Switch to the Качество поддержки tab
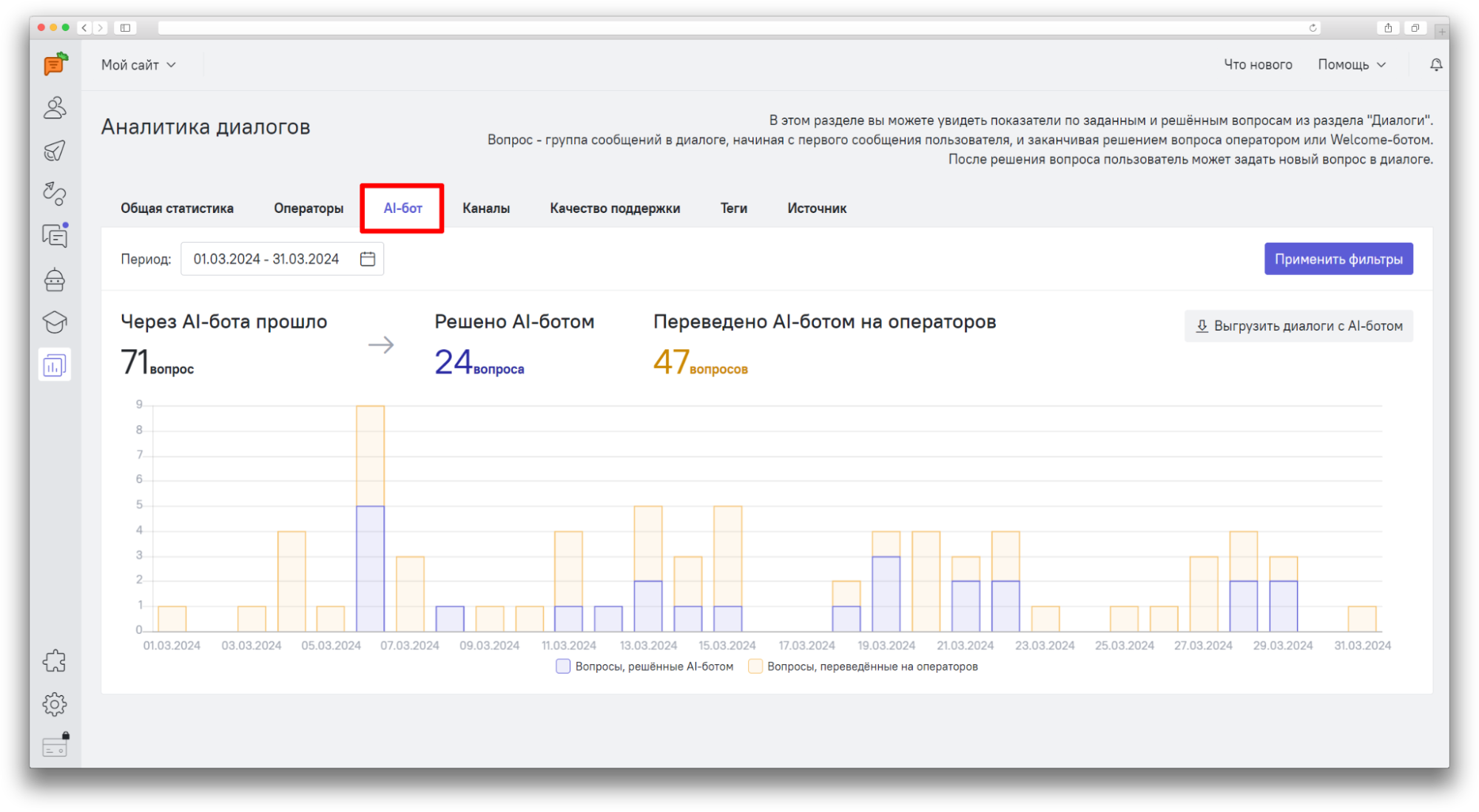 pos(614,209)
